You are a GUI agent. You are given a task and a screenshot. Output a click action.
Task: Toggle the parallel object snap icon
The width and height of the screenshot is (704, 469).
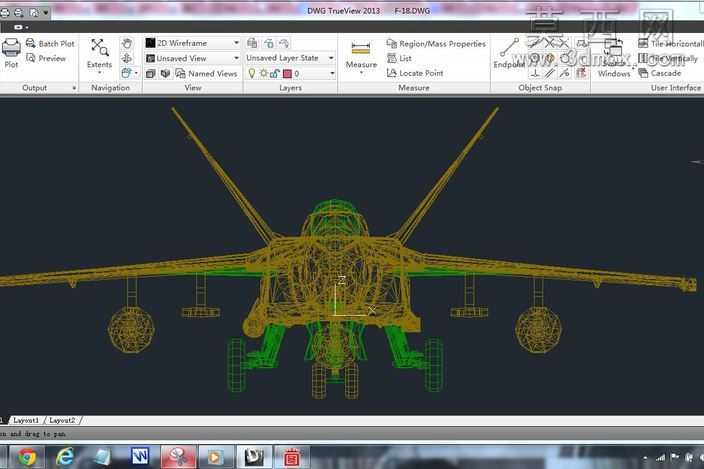[x=550, y=73]
